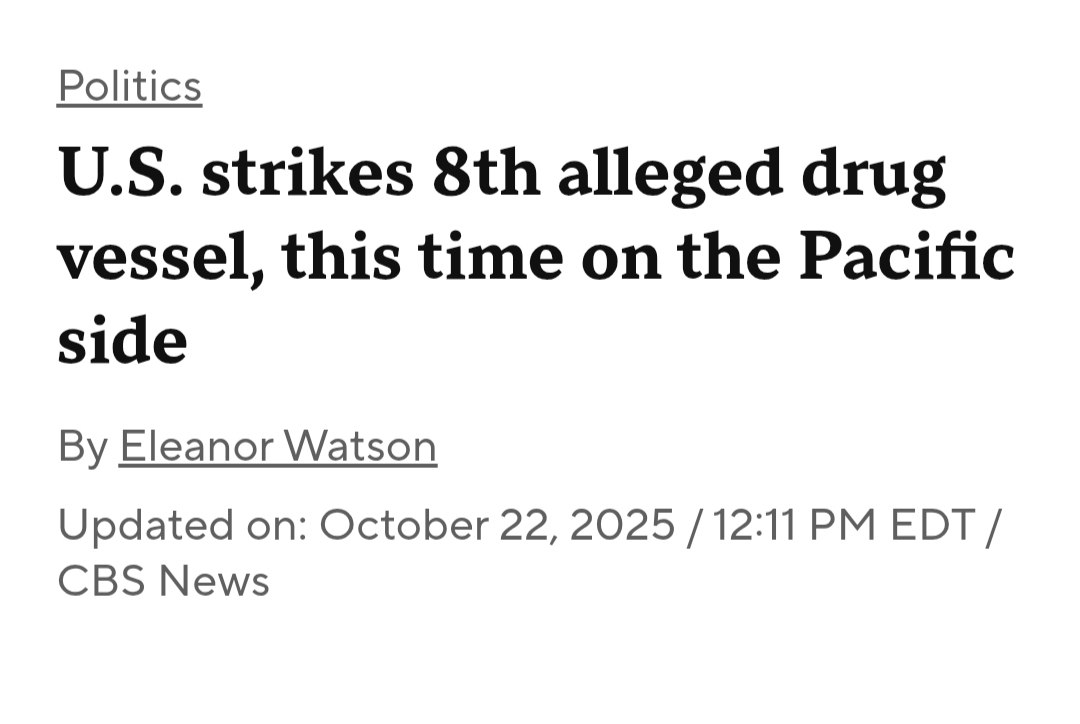
Task: Open the Politics section link
Action: [130, 87]
